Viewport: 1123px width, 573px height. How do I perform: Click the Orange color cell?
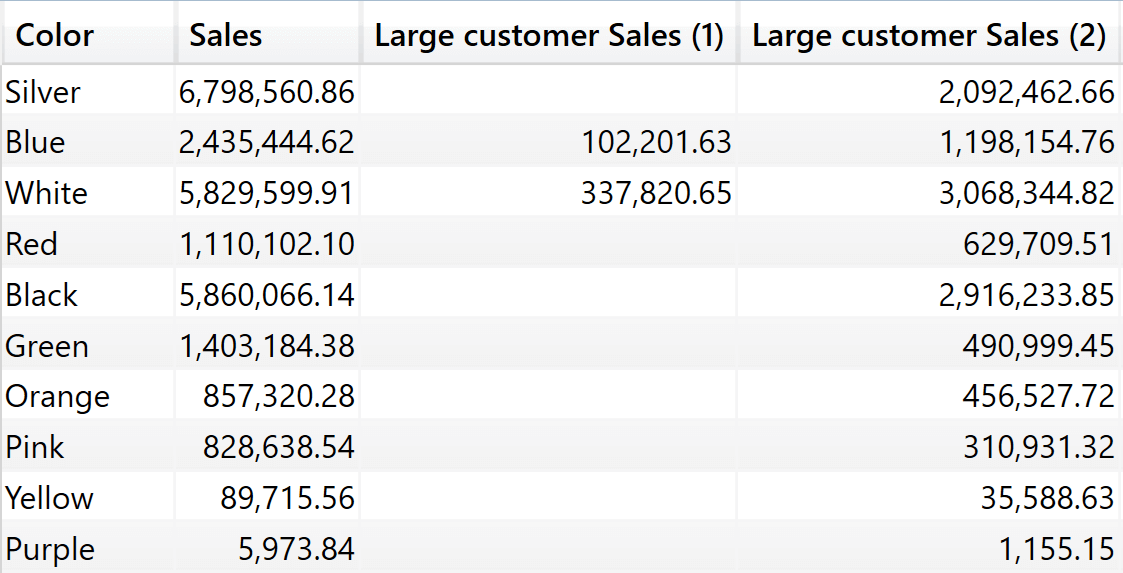[x=57, y=396]
